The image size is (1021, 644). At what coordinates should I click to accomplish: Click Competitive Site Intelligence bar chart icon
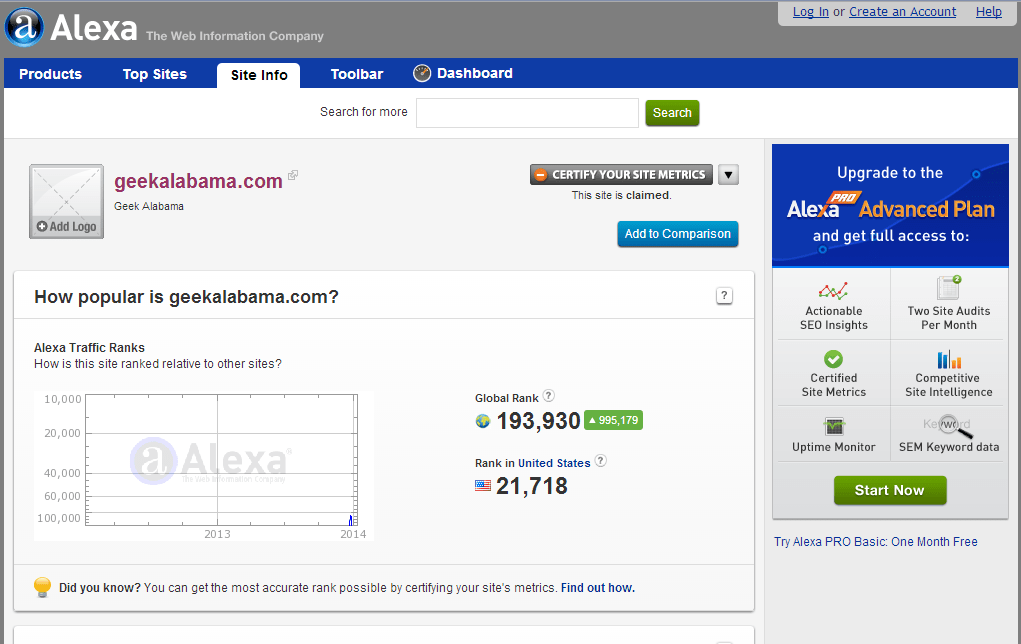[x=949, y=359]
